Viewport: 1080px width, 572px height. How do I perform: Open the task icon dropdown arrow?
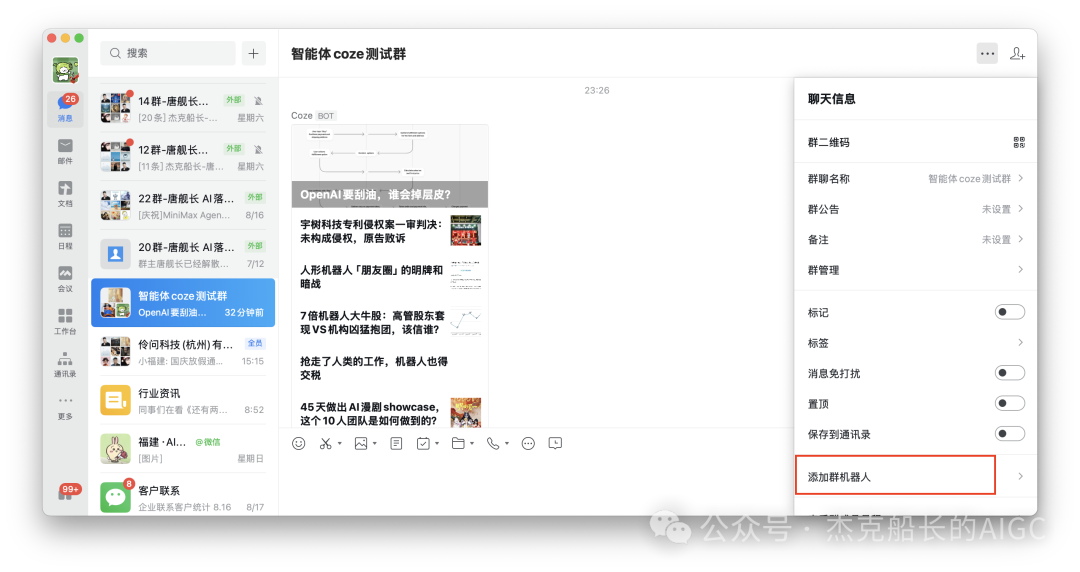click(437, 444)
